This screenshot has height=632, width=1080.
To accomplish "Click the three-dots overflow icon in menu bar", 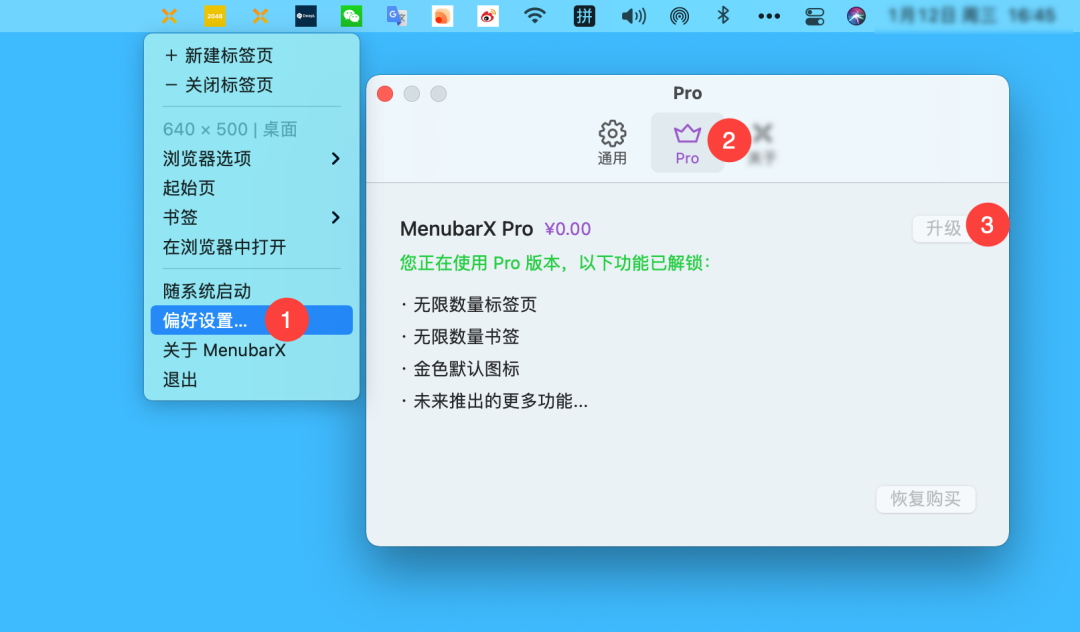I will [769, 17].
